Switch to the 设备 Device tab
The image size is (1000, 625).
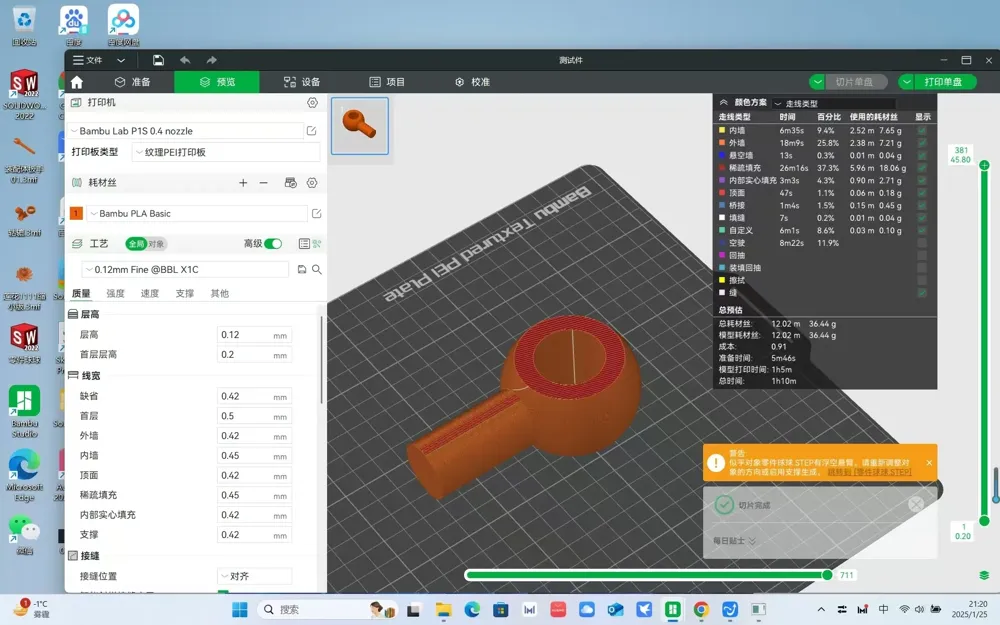302,82
